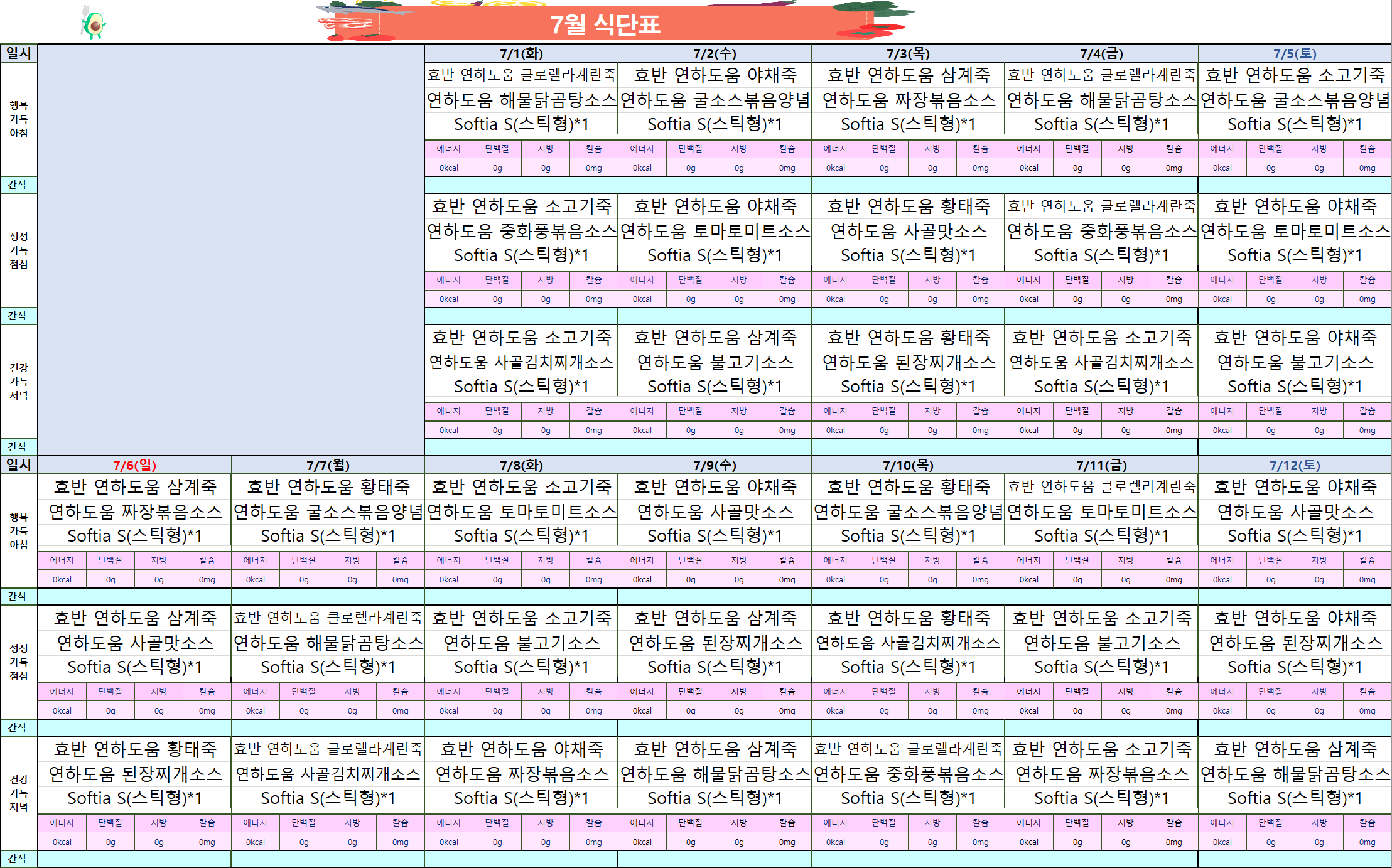Click '효반 연하도움 소고기죽' in 7/5 breakfast
Image resolution: width=1392 pixels, height=868 pixels.
[1295, 75]
